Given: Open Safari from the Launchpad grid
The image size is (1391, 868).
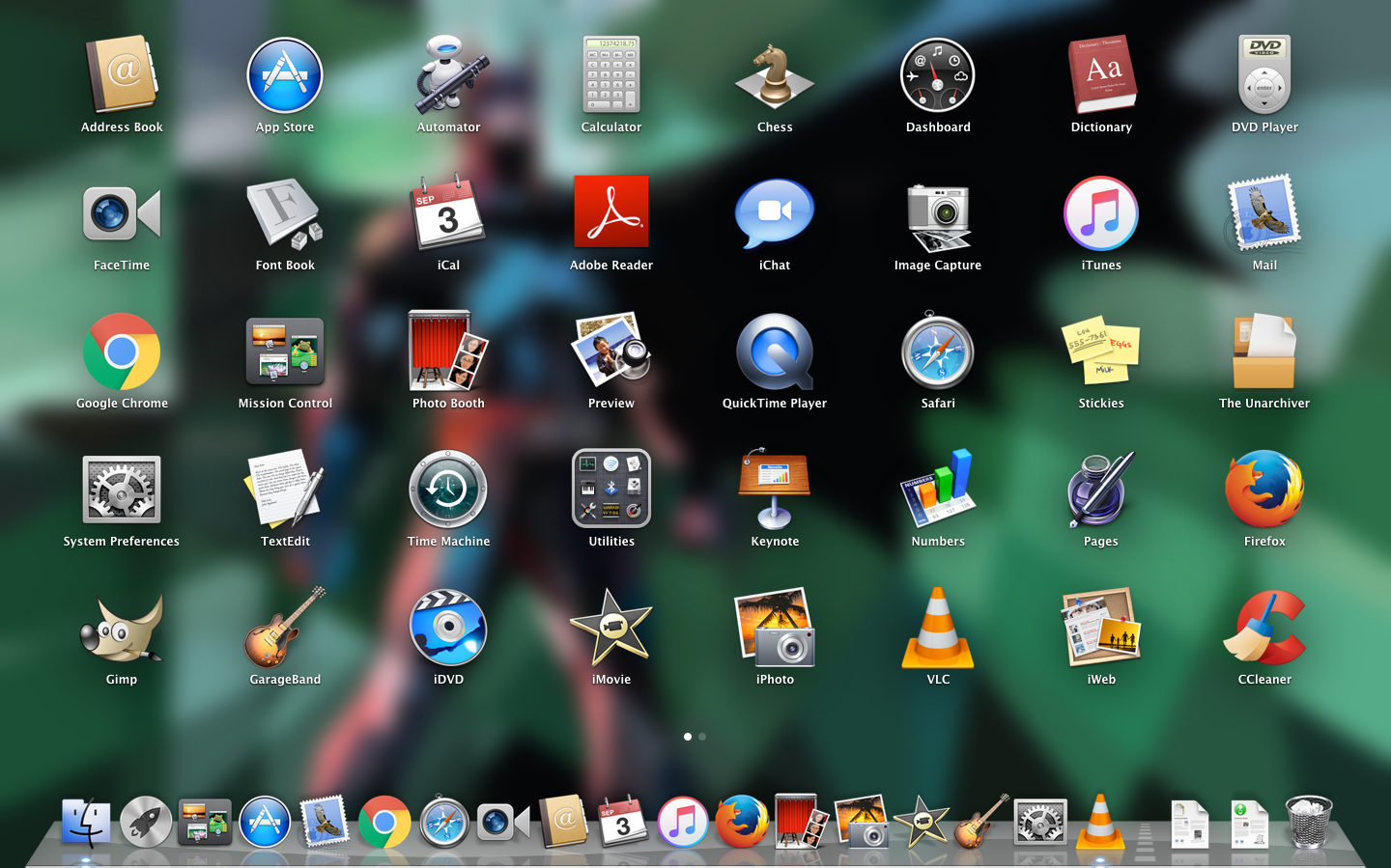Looking at the screenshot, I should click(x=938, y=351).
